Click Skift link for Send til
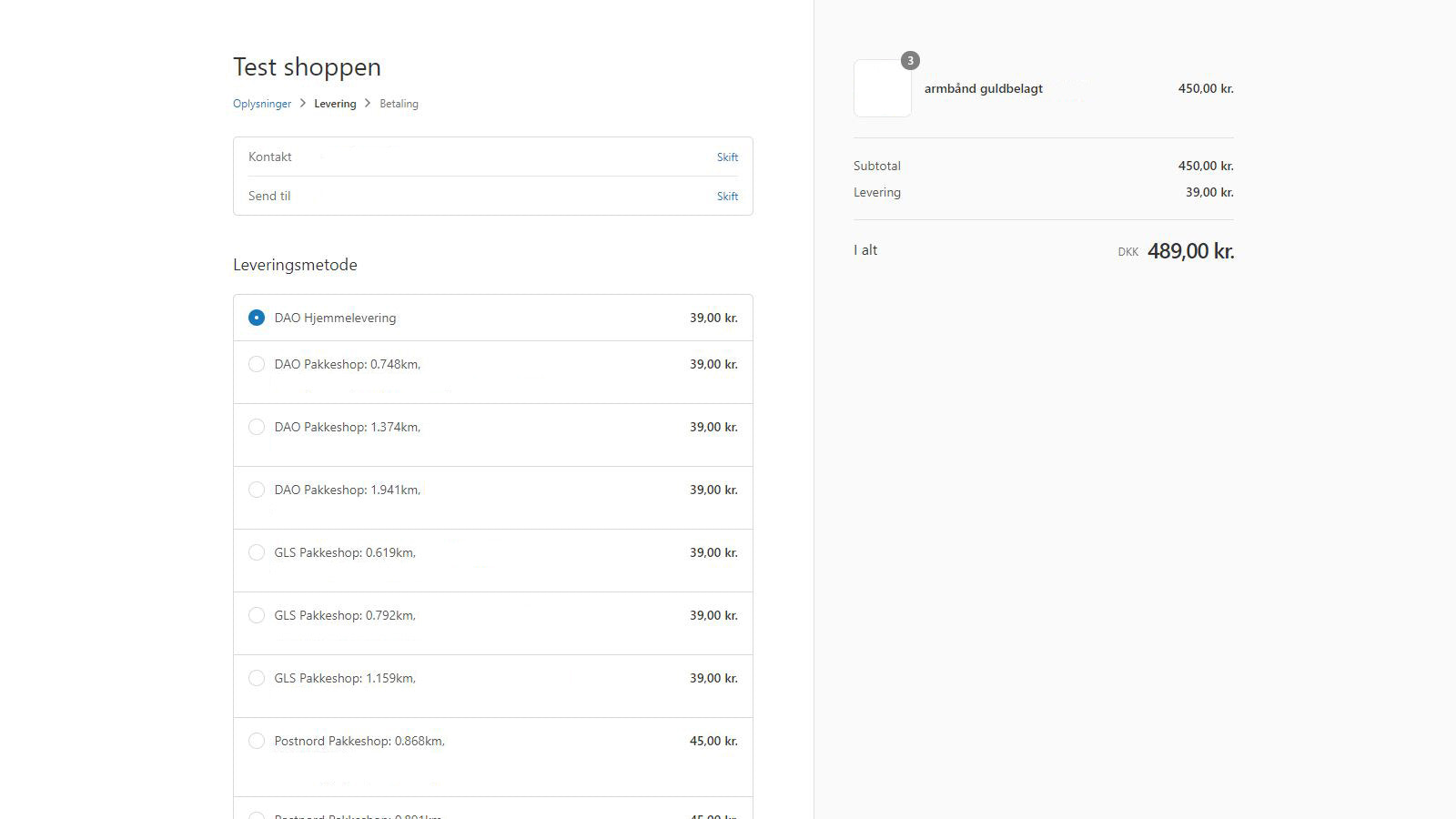This screenshot has width=1456, height=819. click(727, 197)
